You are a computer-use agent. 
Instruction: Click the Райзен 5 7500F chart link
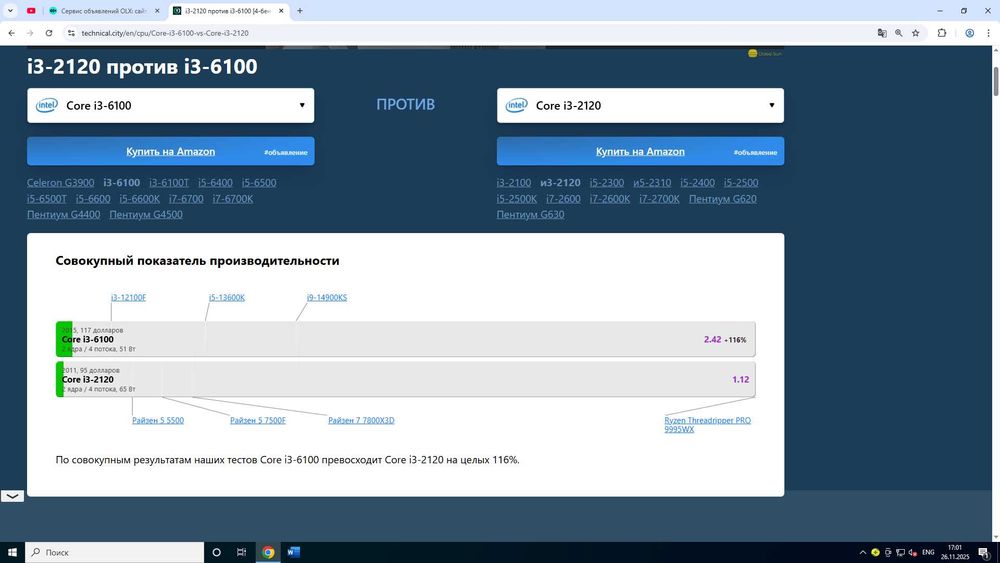pyautogui.click(x=258, y=421)
